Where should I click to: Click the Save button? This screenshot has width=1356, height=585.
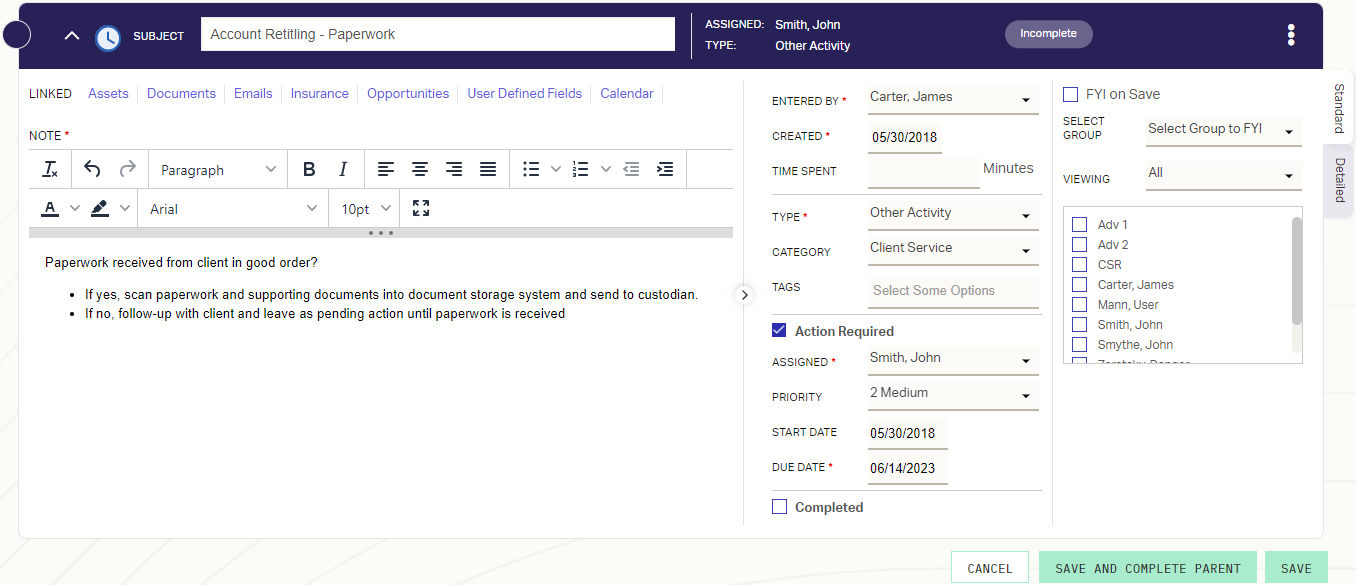[x=1296, y=568]
